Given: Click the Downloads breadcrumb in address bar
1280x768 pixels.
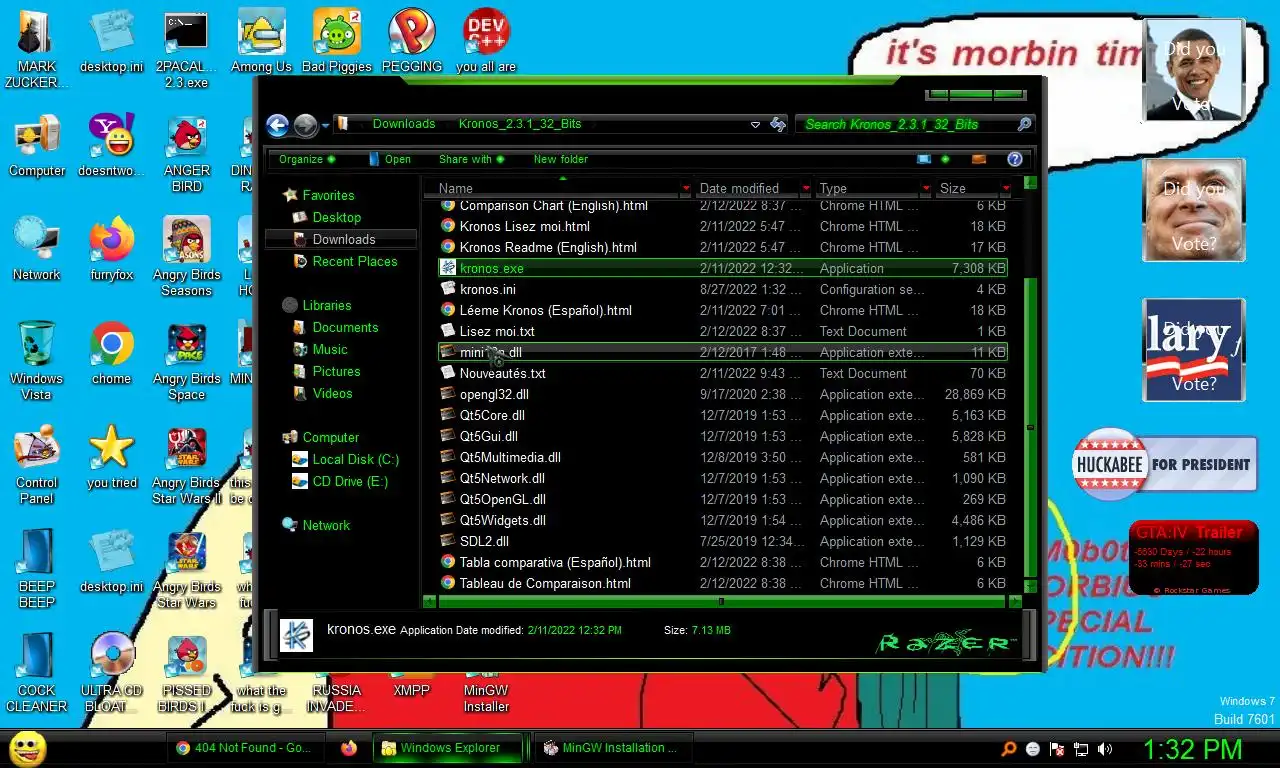Looking at the screenshot, I should (x=404, y=124).
